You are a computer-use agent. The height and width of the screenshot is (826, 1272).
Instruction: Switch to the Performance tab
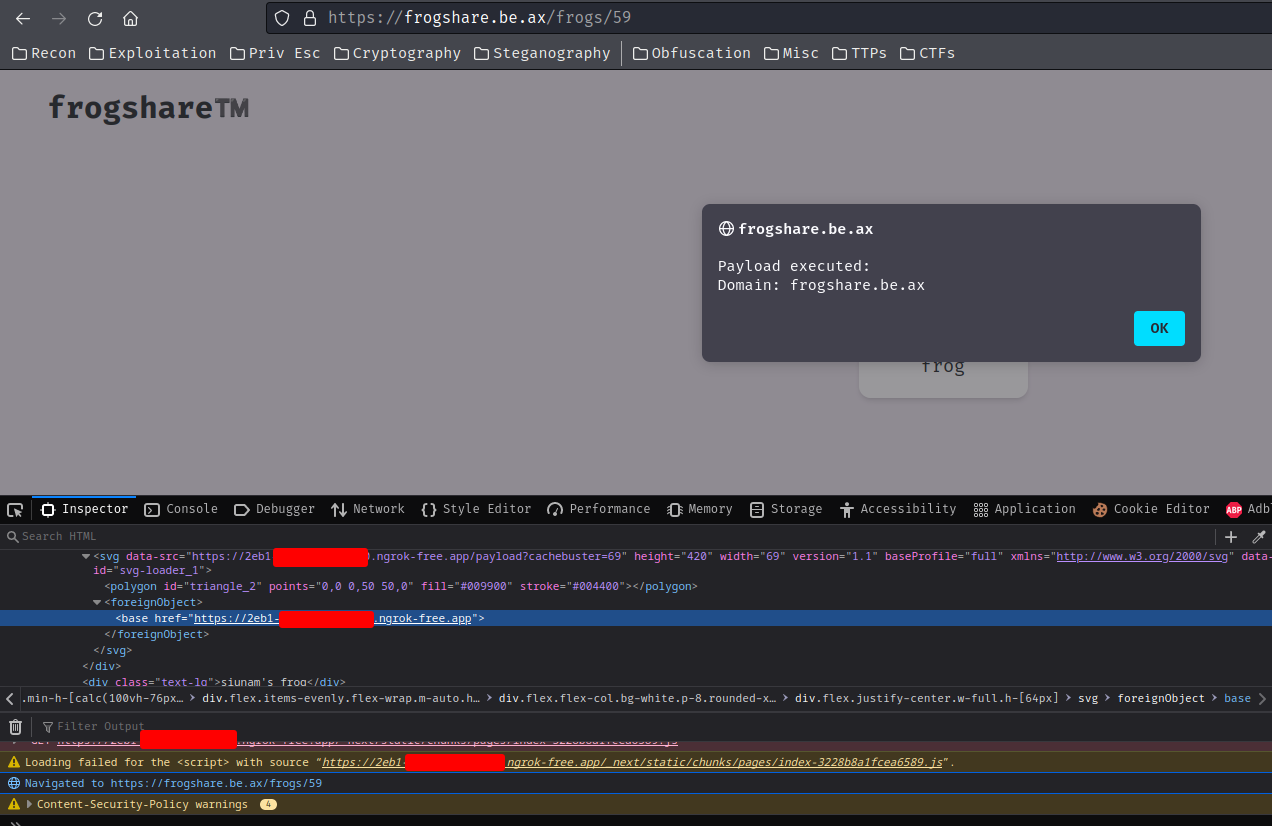(x=599, y=509)
